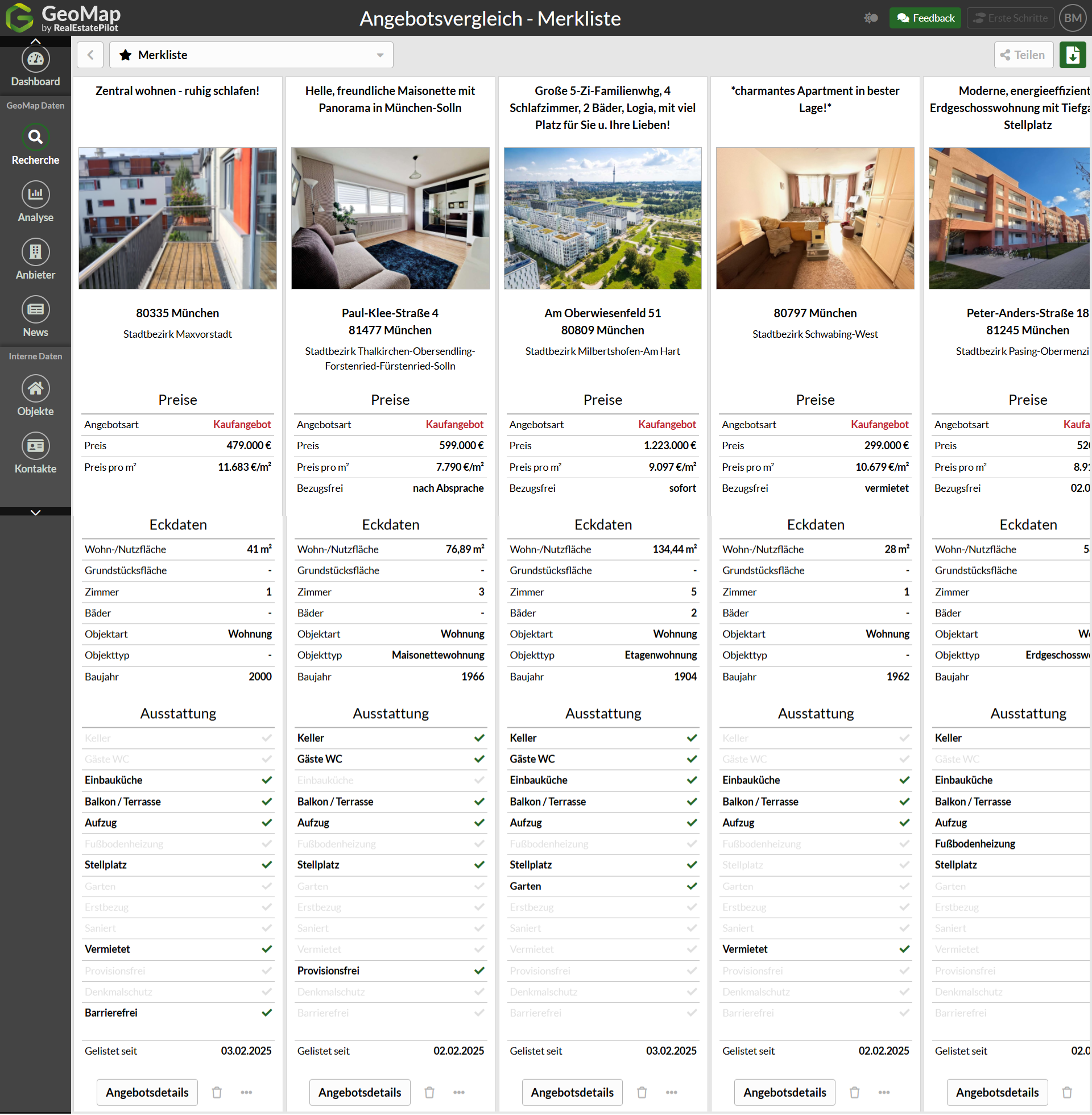
Task: Delete the Paul-Klee-Straße 4 listing with trash icon
Action: [x=429, y=1093]
